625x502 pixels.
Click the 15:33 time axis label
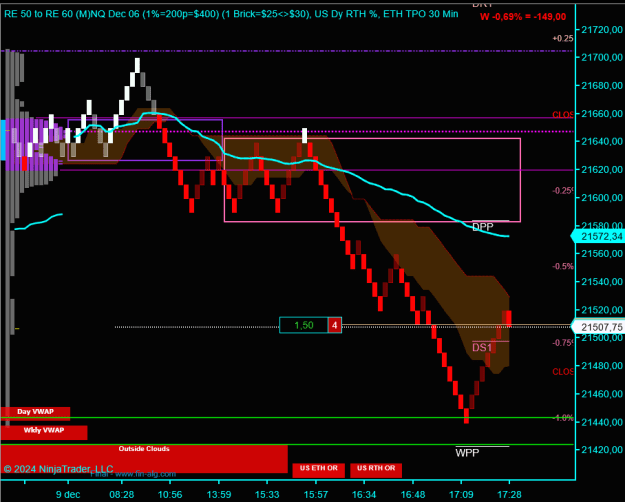267,495
